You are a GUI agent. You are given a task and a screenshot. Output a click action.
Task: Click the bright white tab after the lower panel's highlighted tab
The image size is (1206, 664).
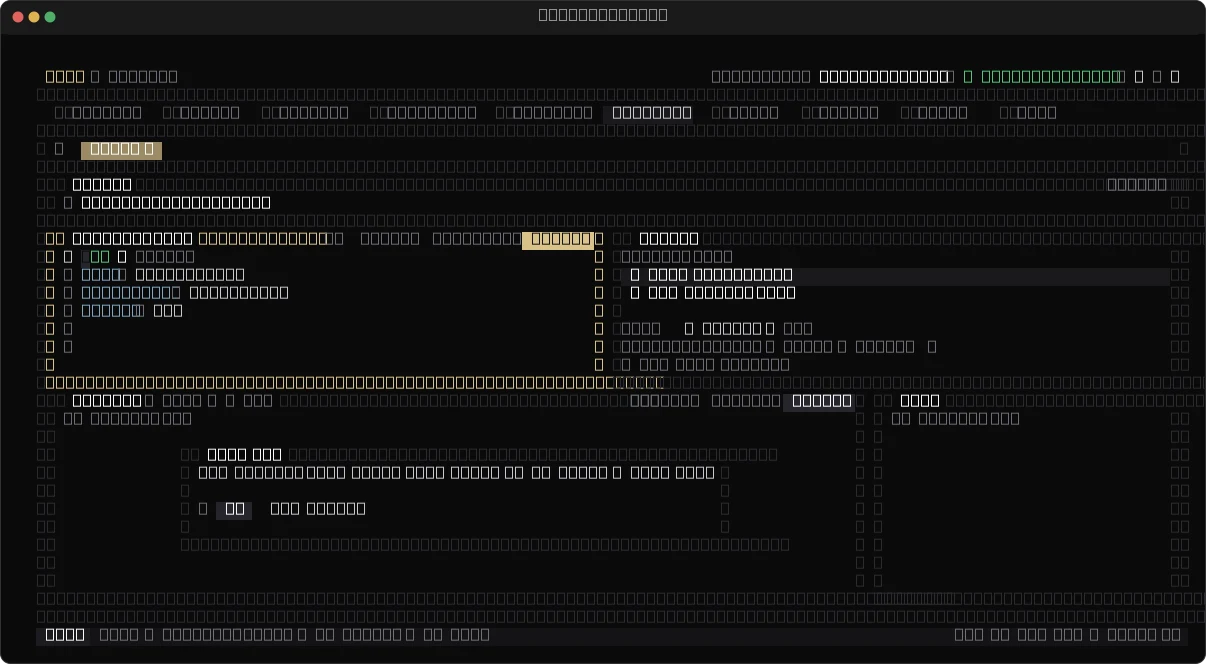920,401
